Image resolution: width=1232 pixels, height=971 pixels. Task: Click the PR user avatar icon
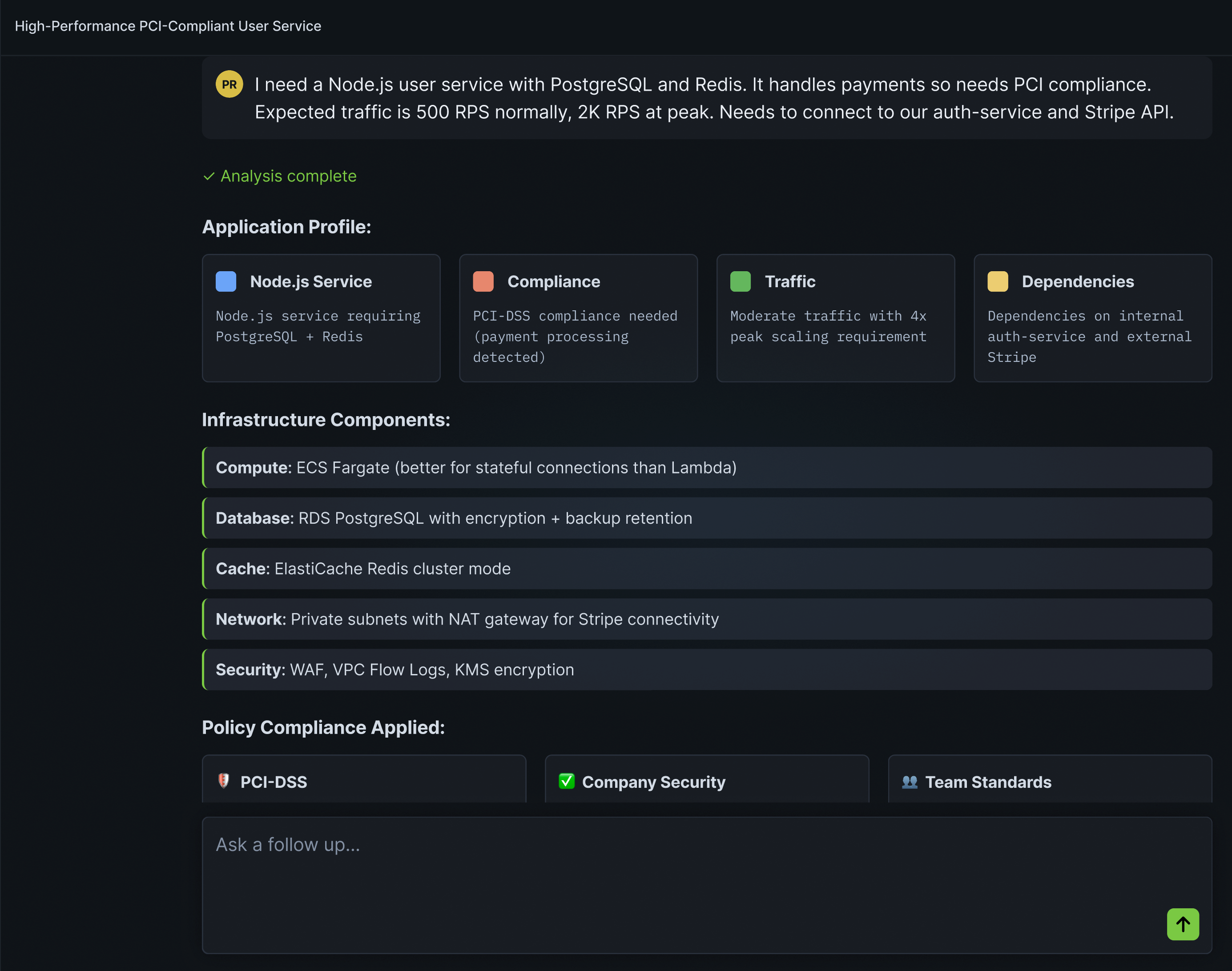point(229,84)
